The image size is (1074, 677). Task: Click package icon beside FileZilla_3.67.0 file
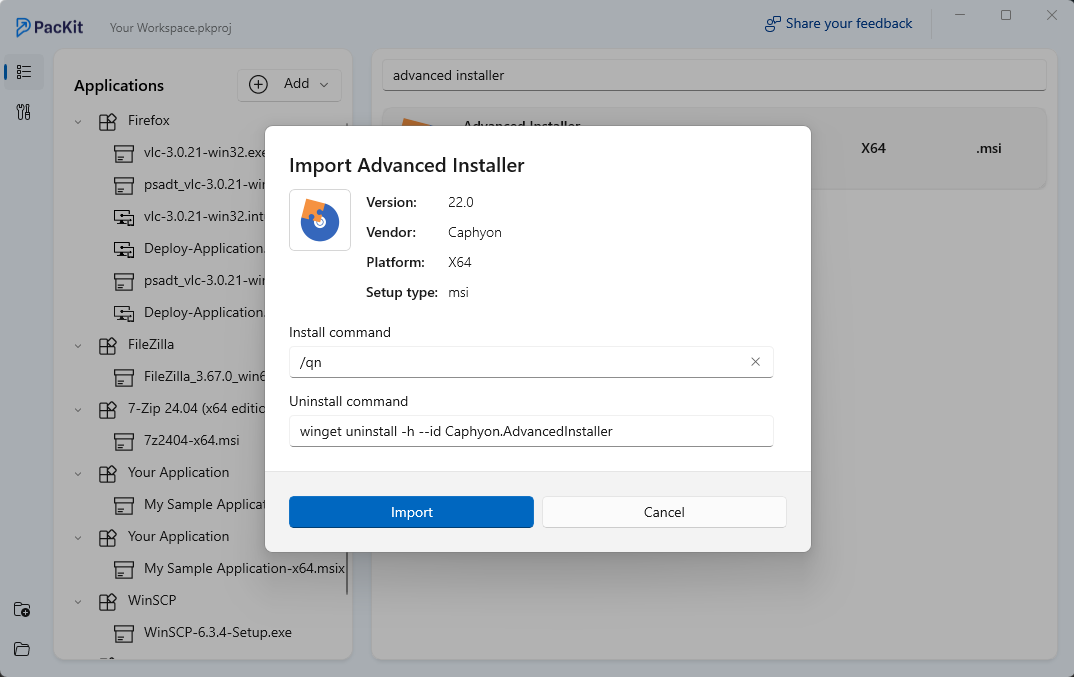[124, 377]
